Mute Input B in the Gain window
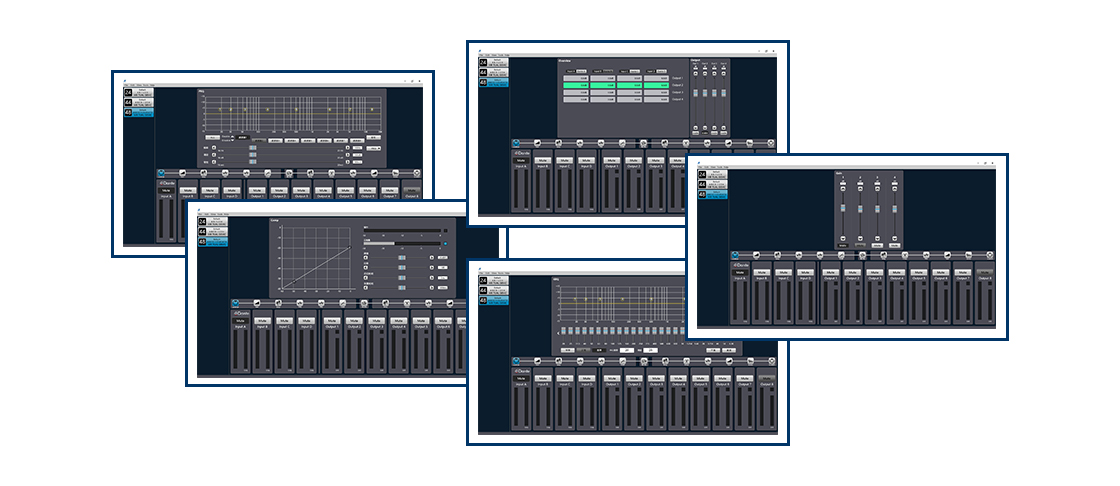The height and width of the screenshot is (486, 1120). click(762, 272)
